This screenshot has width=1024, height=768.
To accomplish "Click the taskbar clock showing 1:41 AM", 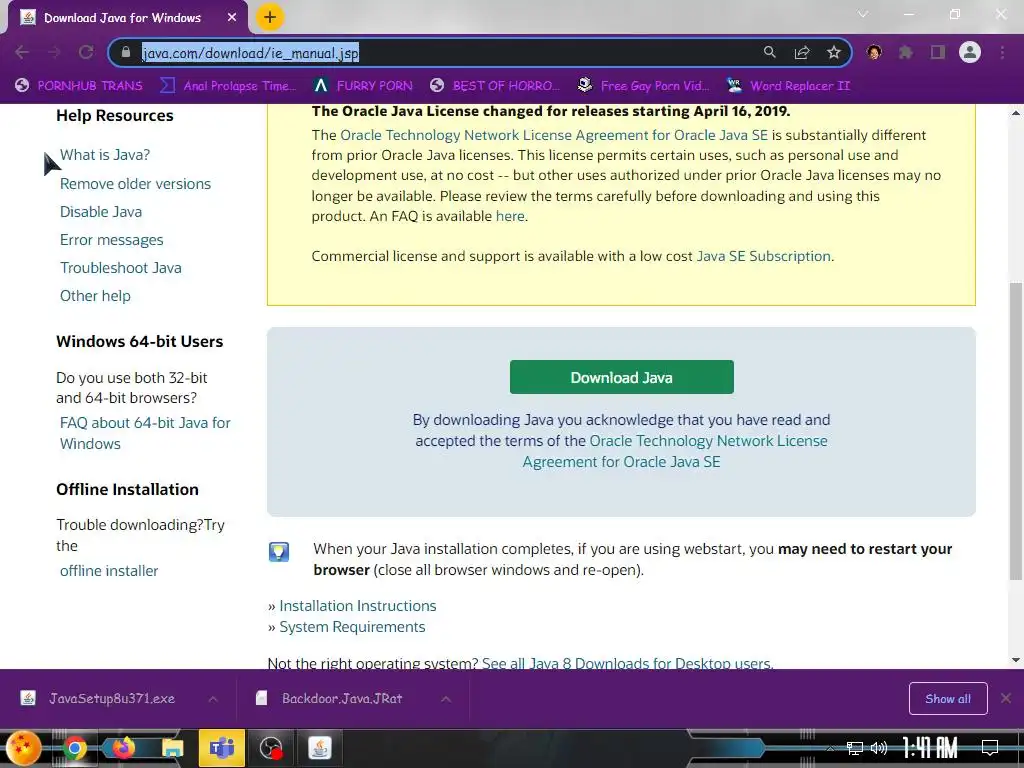I will point(930,748).
